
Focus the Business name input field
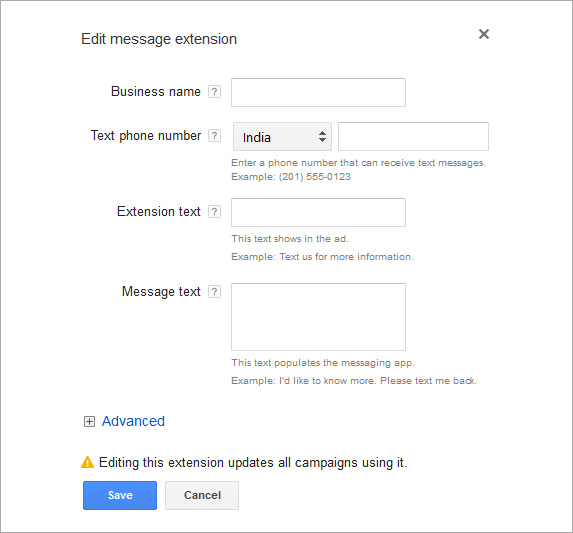point(318,92)
